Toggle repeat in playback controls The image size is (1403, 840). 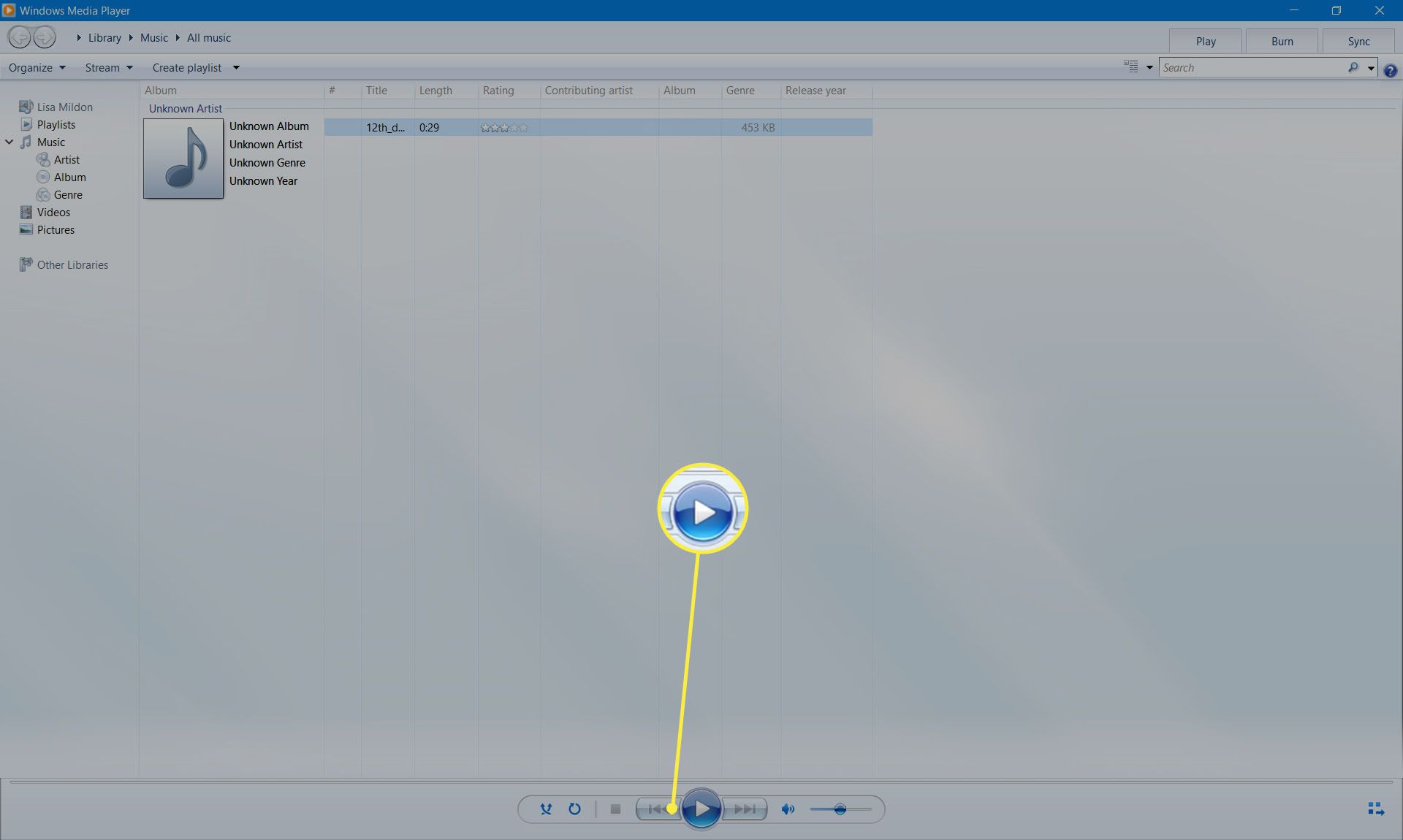point(574,809)
